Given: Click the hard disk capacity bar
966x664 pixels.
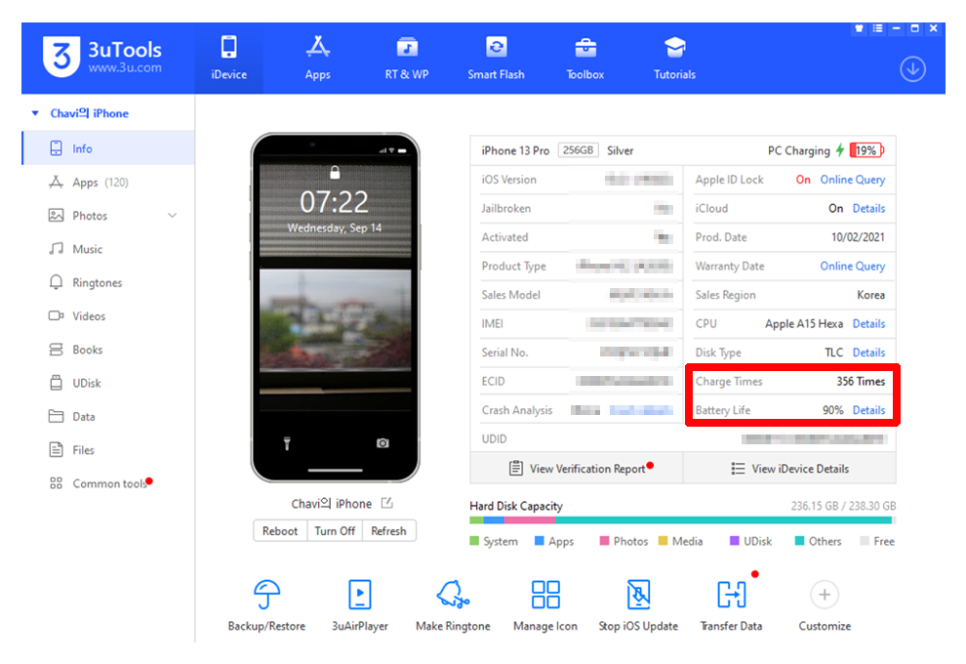Looking at the screenshot, I should click(x=683, y=520).
